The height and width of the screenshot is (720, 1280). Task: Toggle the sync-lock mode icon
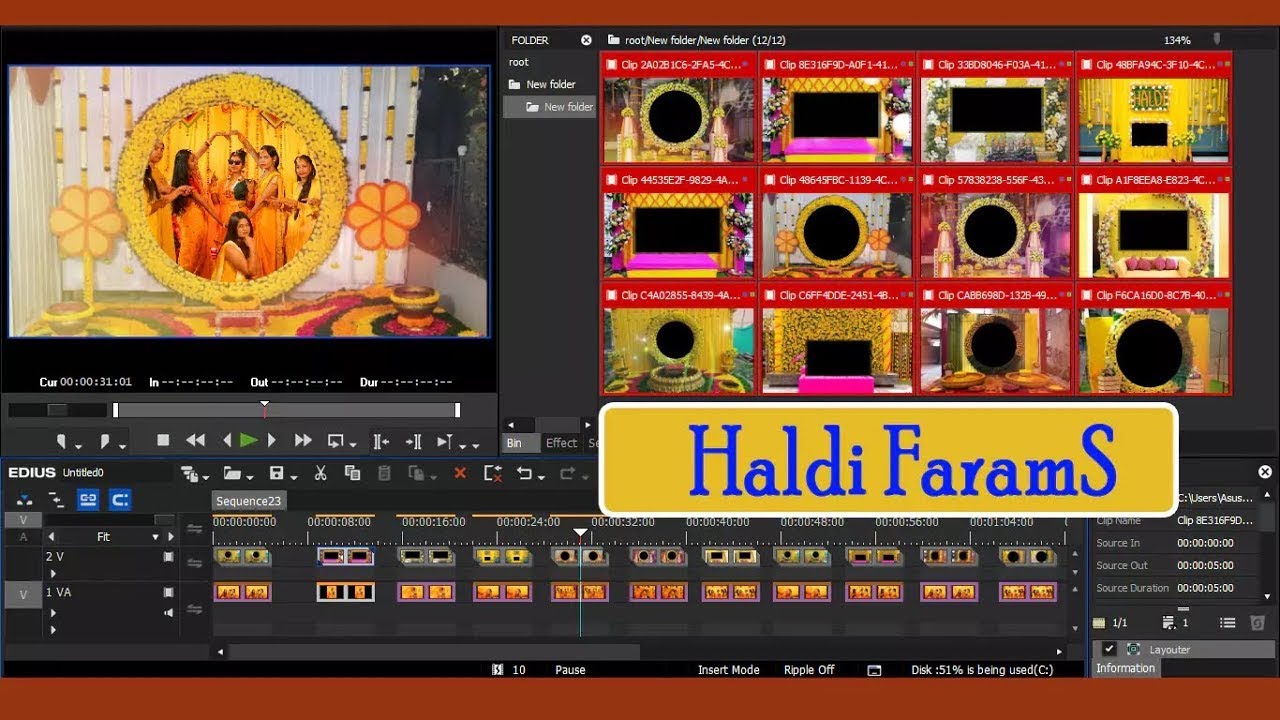coord(56,500)
